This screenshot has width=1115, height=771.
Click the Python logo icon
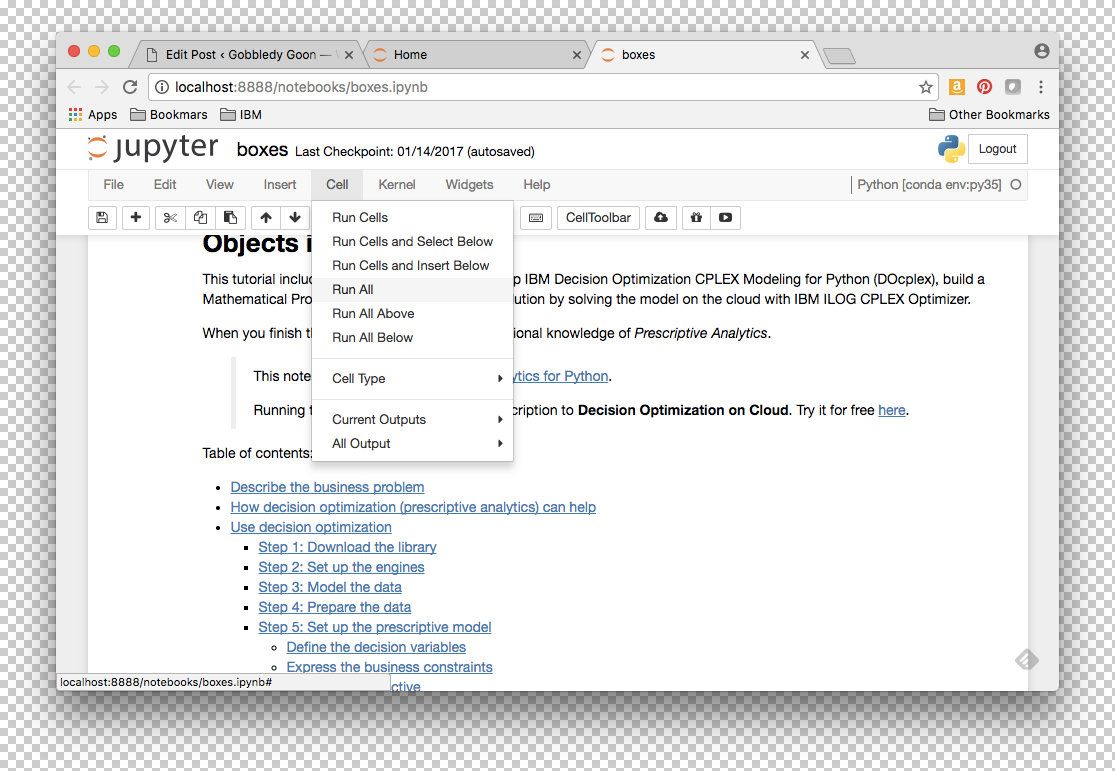tap(951, 149)
